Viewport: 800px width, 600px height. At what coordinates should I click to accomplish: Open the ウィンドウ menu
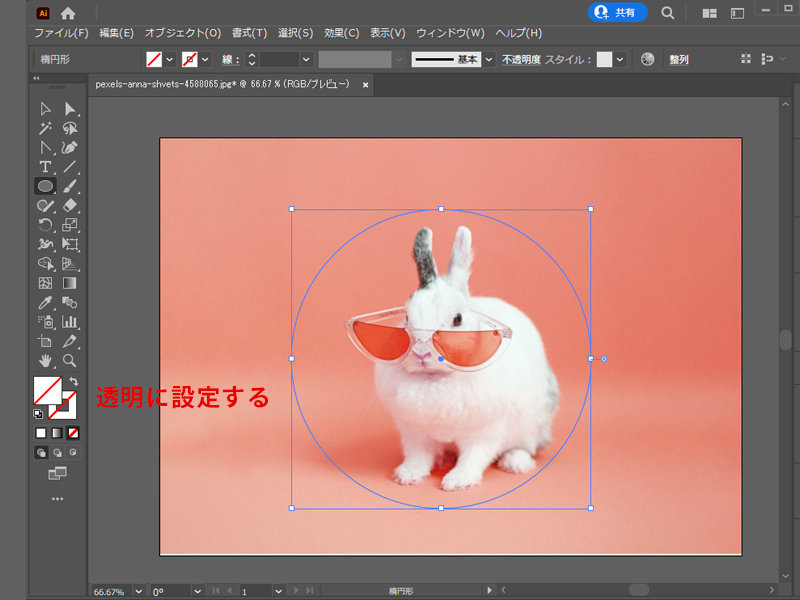449,32
